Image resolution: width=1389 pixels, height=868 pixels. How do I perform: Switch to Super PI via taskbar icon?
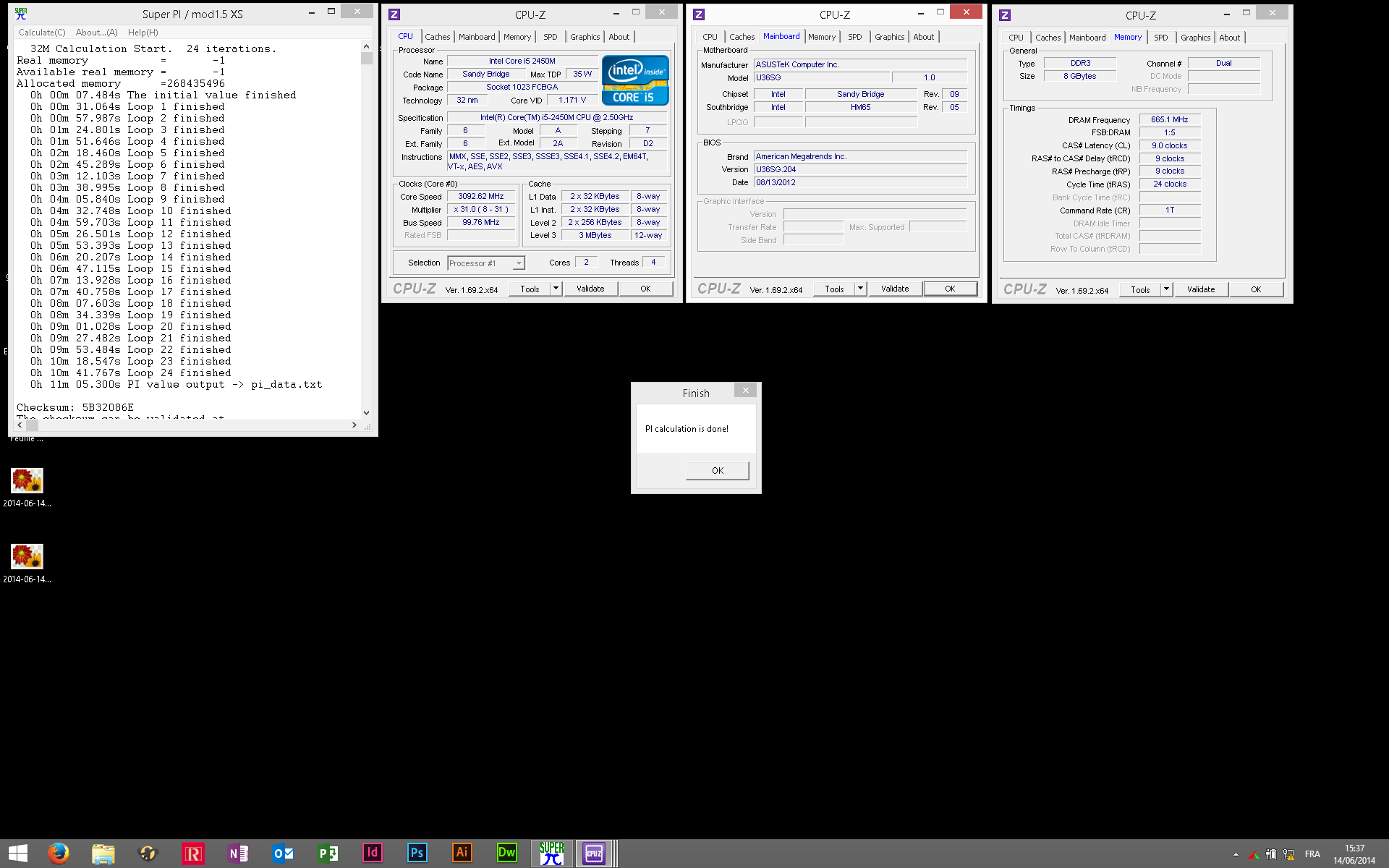pyautogui.click(x=552, y=854)
